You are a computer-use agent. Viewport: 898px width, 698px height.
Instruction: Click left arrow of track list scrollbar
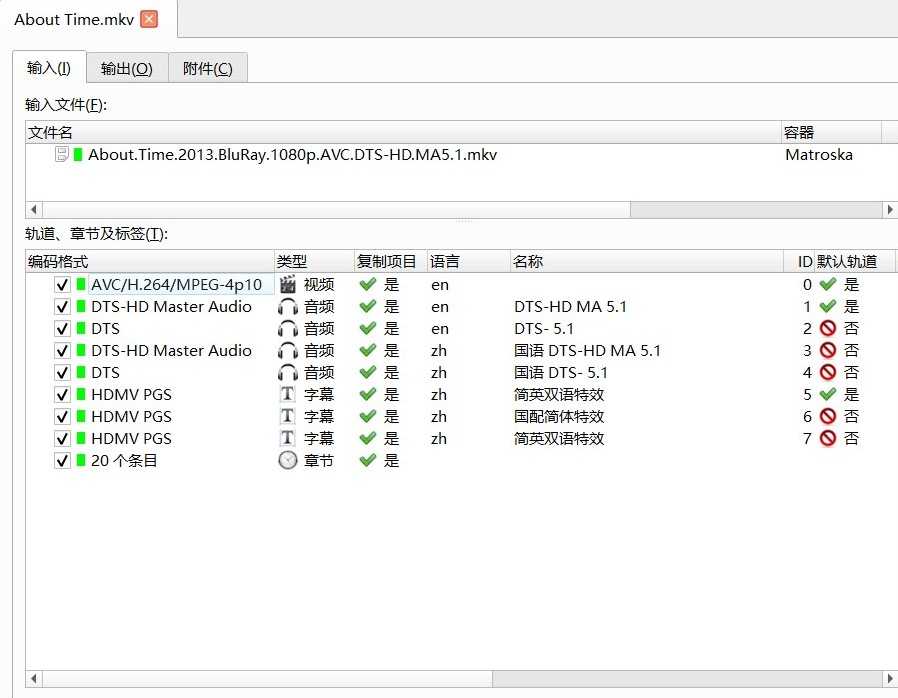[x=34, y=679]
